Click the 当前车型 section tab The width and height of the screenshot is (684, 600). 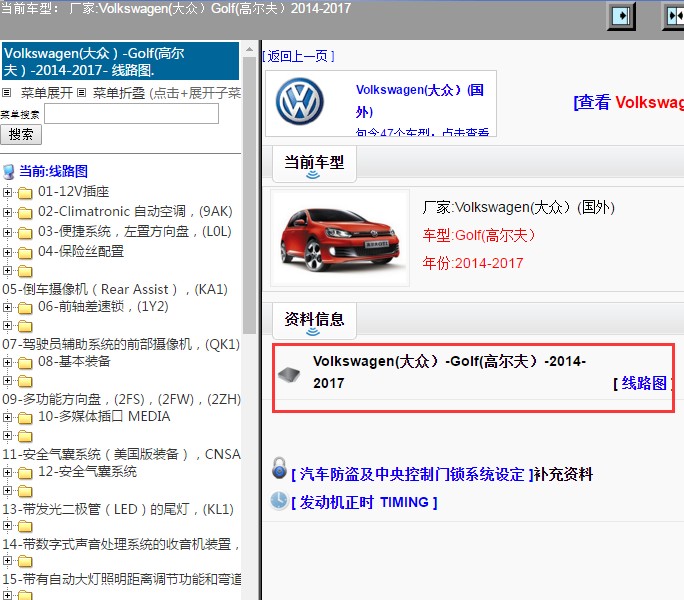[x=314, y=163]
